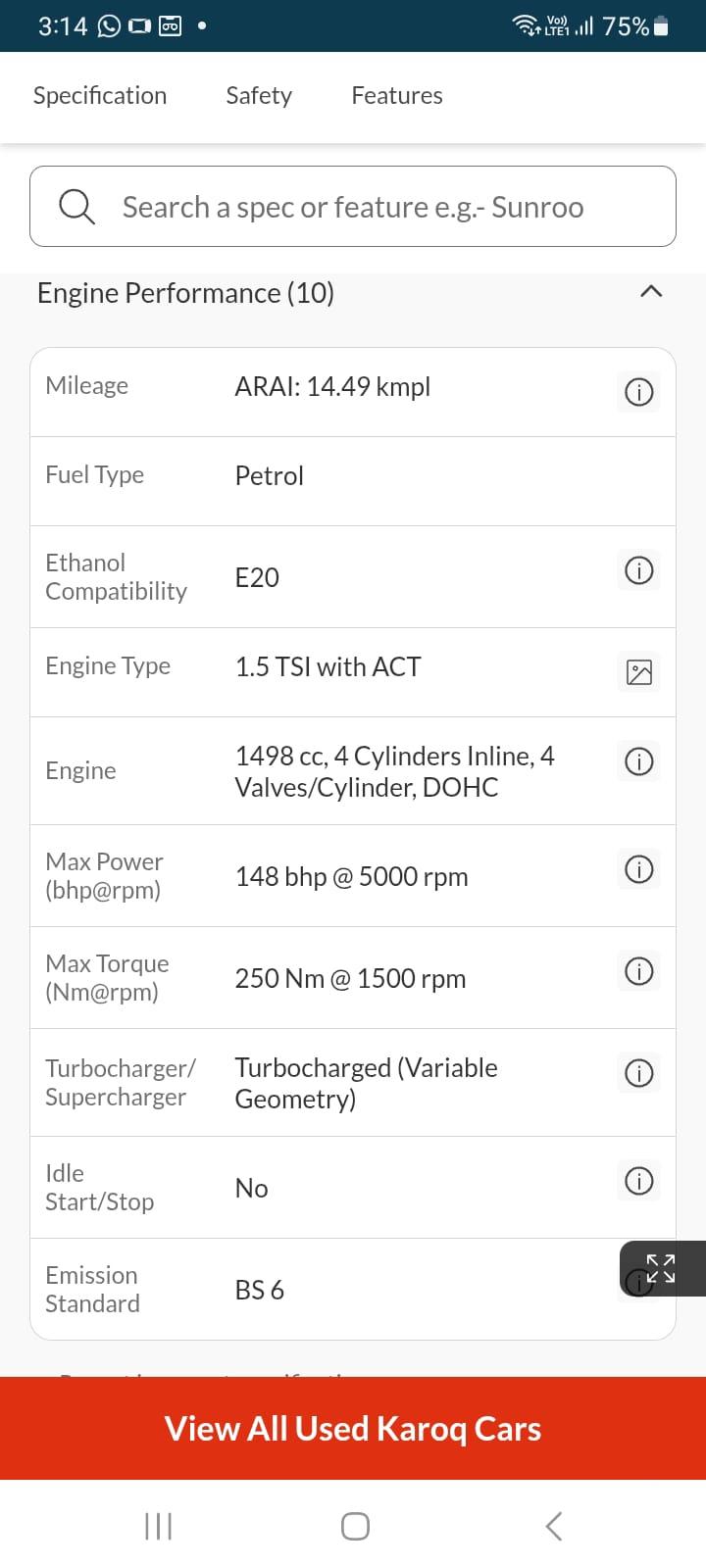The width and height of the screenshot is (706, 1568).
Task: Tap the info icon beside Mileage
Action: [x=638, y=392]
